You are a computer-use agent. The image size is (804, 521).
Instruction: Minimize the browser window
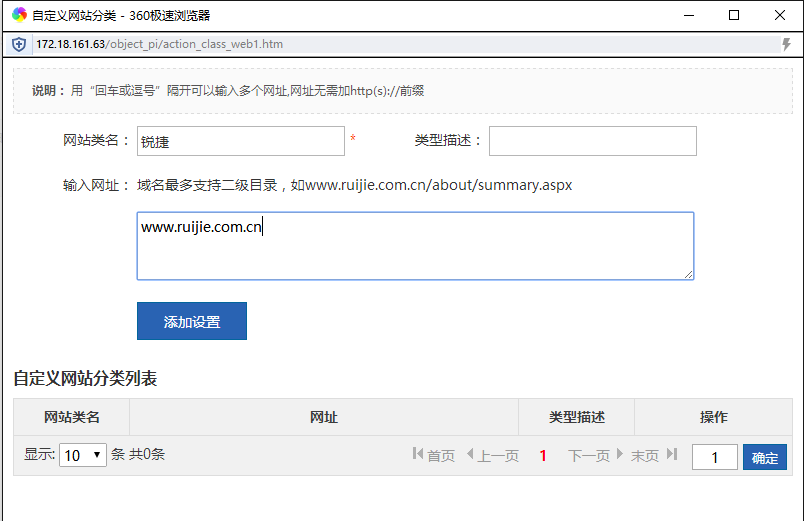(689, 15)
